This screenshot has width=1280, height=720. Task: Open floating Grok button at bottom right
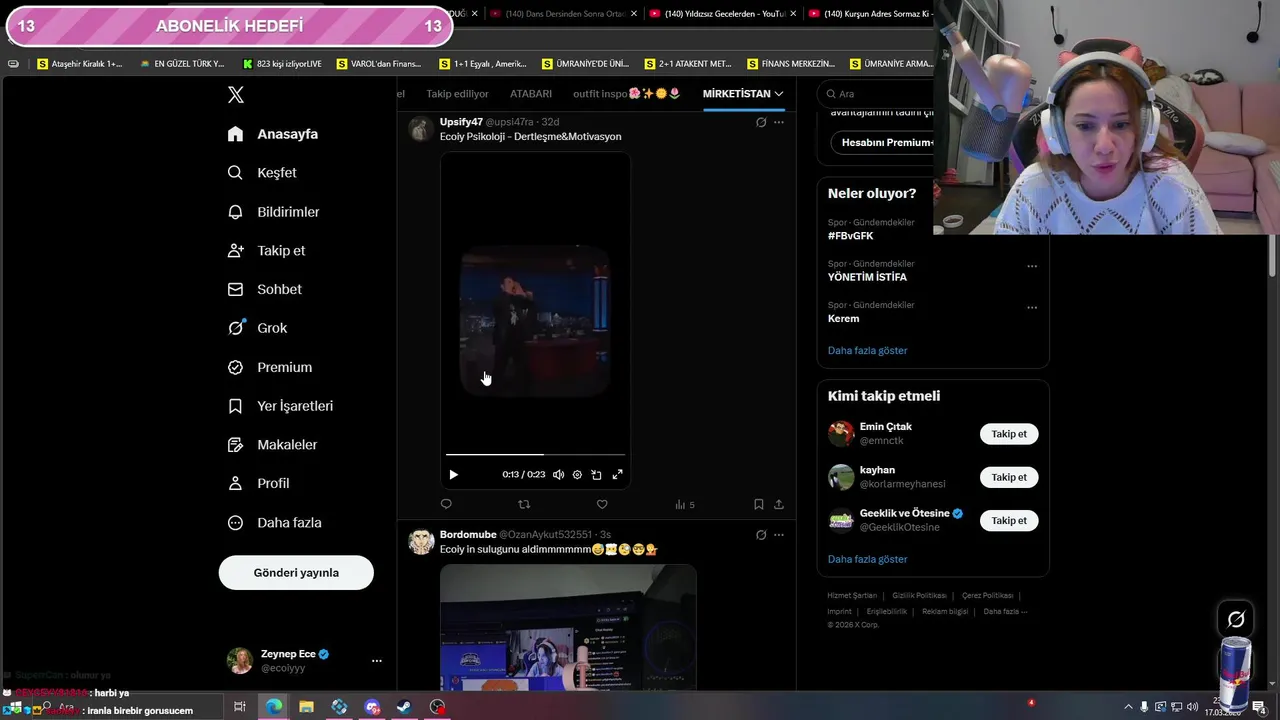point(1236,620)
